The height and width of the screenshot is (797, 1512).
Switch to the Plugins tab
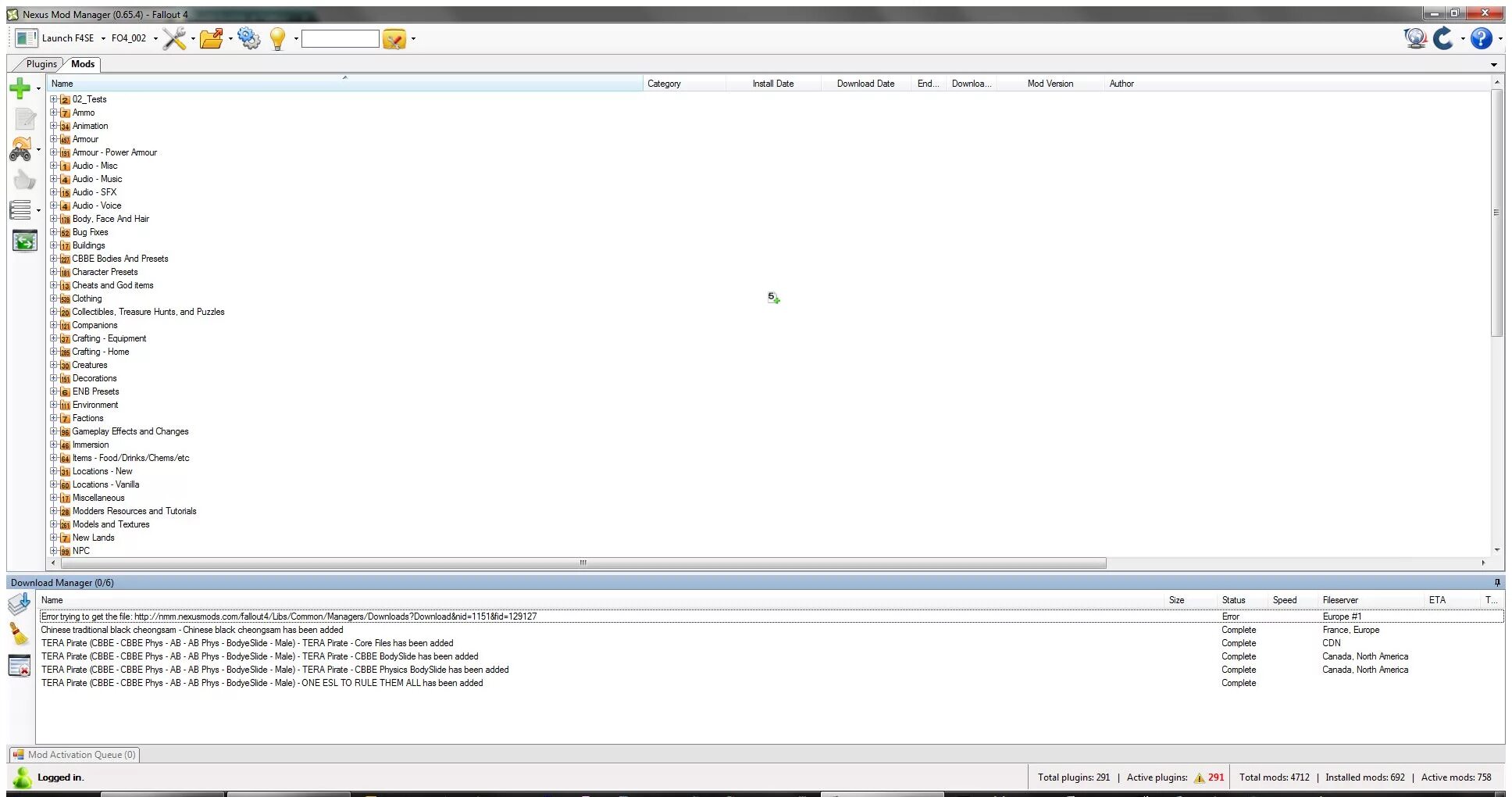coord(41,64)
